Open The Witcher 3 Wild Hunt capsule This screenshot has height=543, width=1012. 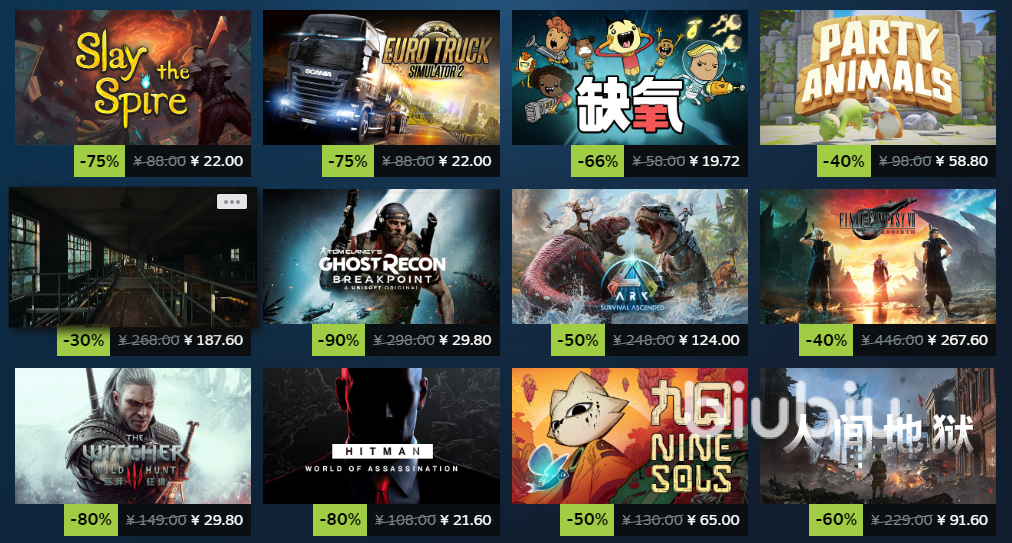pos(133,436)
